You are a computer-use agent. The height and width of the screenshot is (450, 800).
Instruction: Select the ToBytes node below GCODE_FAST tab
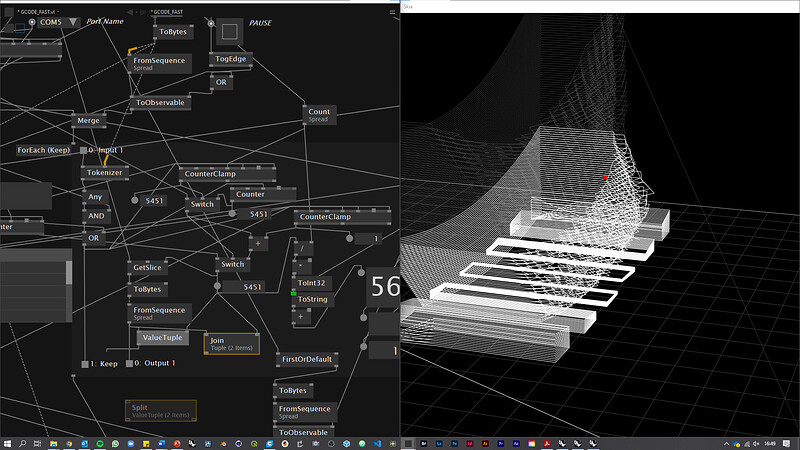[173, 32]
